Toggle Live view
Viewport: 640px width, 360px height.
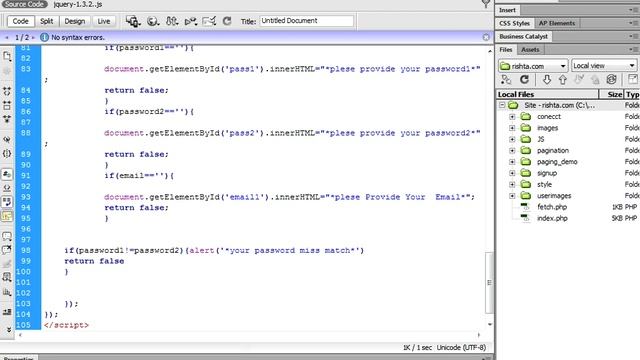pyautogui.click(x=104, y=21)
